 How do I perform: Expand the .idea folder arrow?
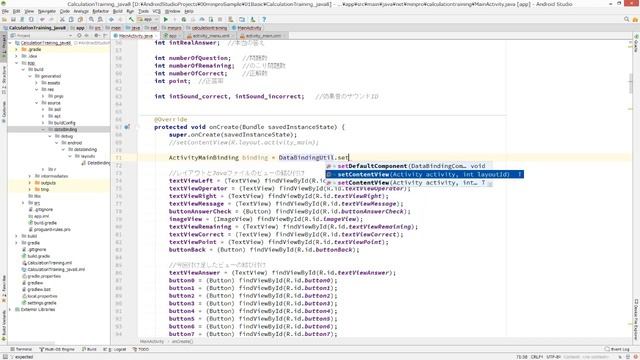(17, 56)
